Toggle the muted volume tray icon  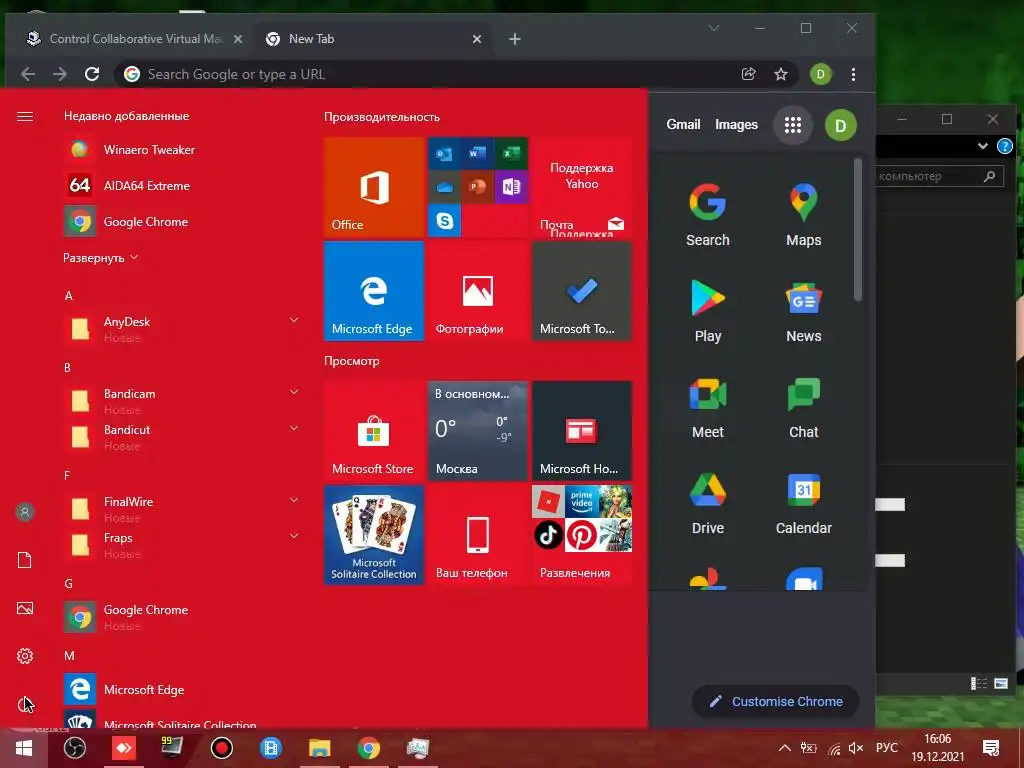coord(856,748)
